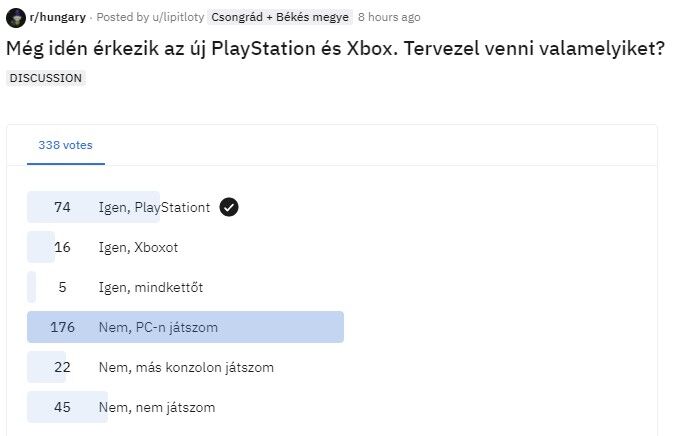Click the 45 vote count number
The image size is (673, 436).
(62, 407)
